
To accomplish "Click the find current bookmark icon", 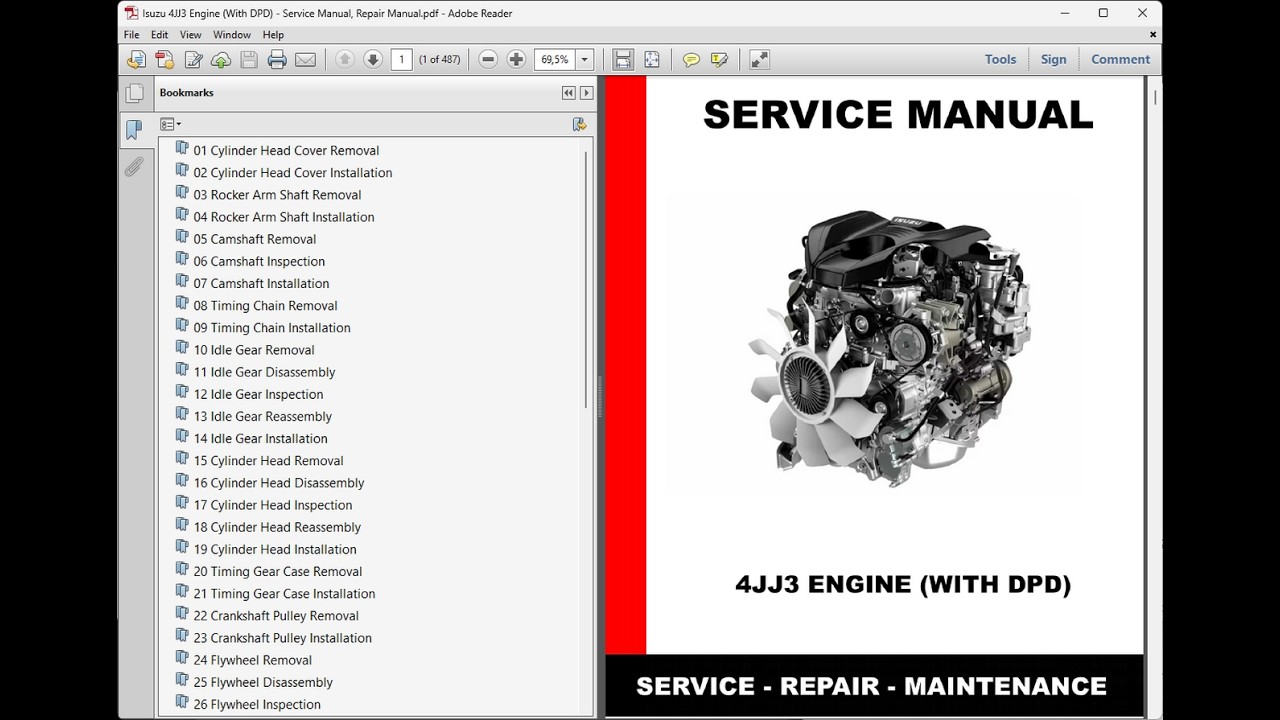I will tap(579, 124).
